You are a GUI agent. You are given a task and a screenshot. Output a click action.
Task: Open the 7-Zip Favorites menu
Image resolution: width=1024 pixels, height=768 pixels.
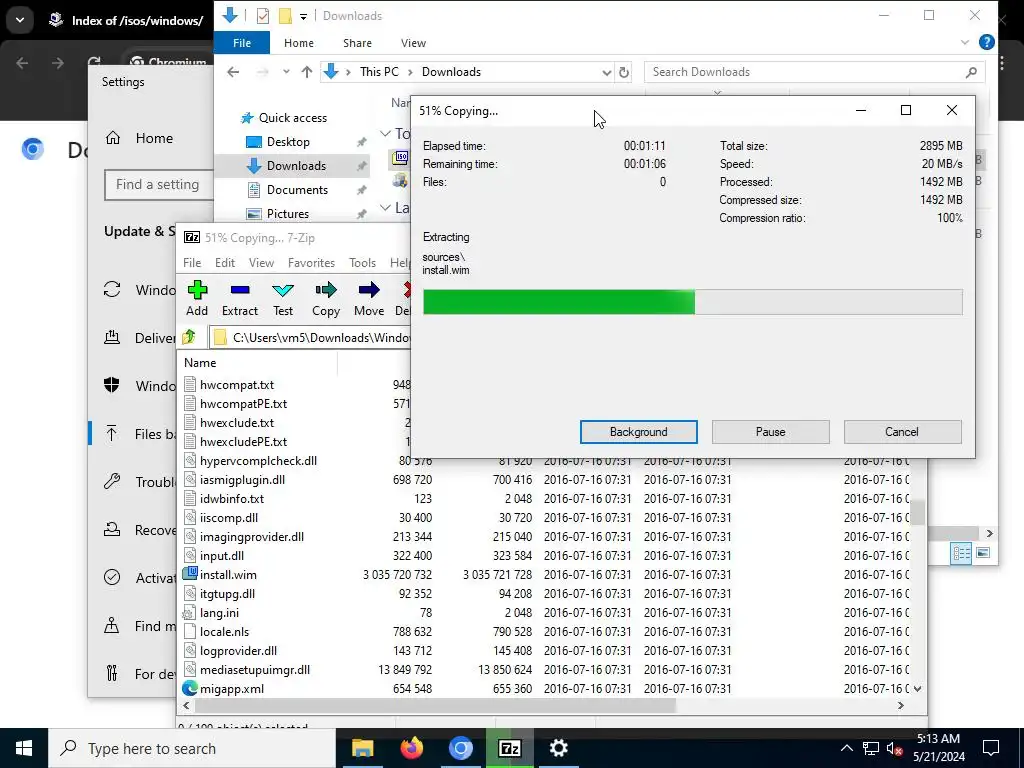coord(312,263)
